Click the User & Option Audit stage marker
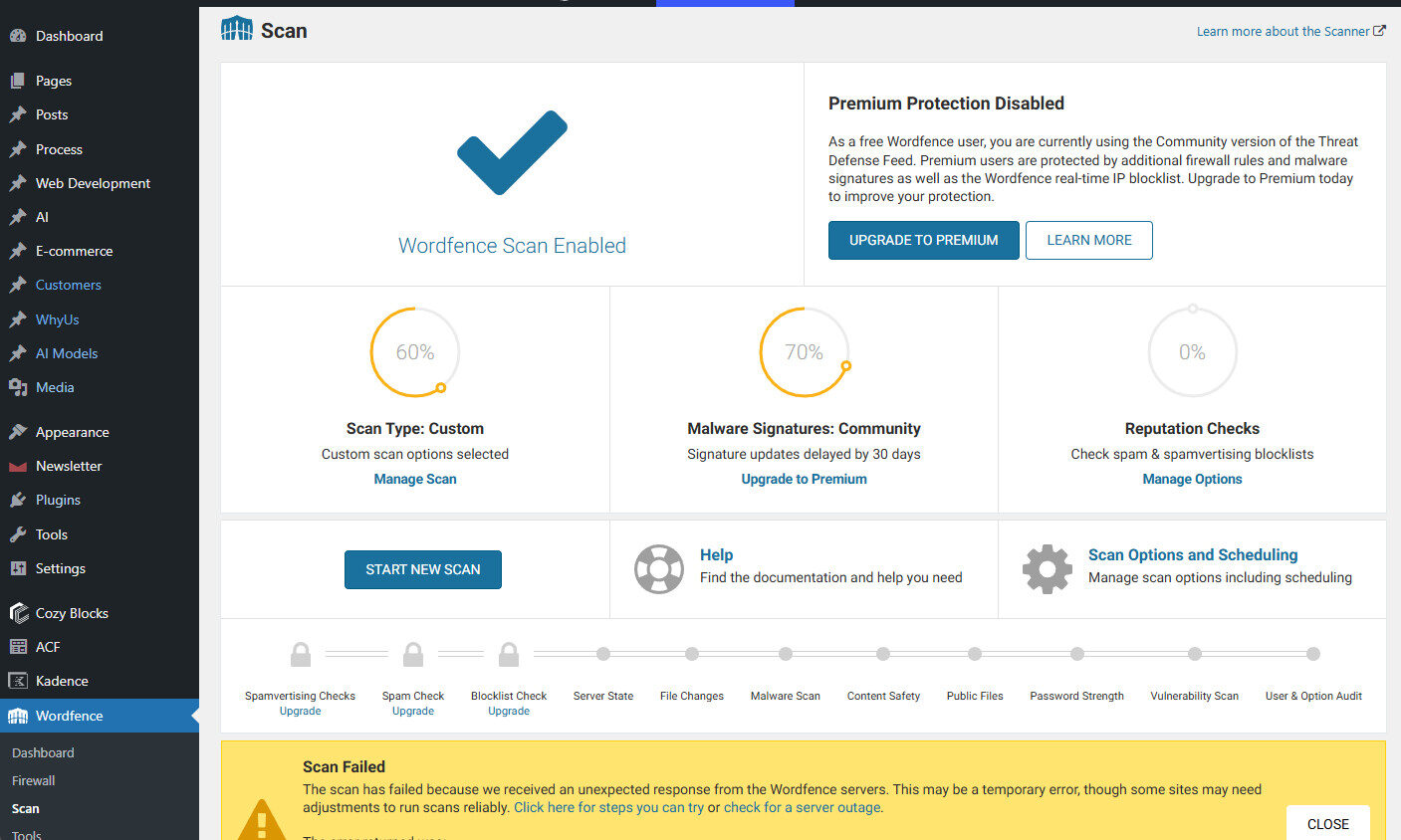 point(1313,654)
